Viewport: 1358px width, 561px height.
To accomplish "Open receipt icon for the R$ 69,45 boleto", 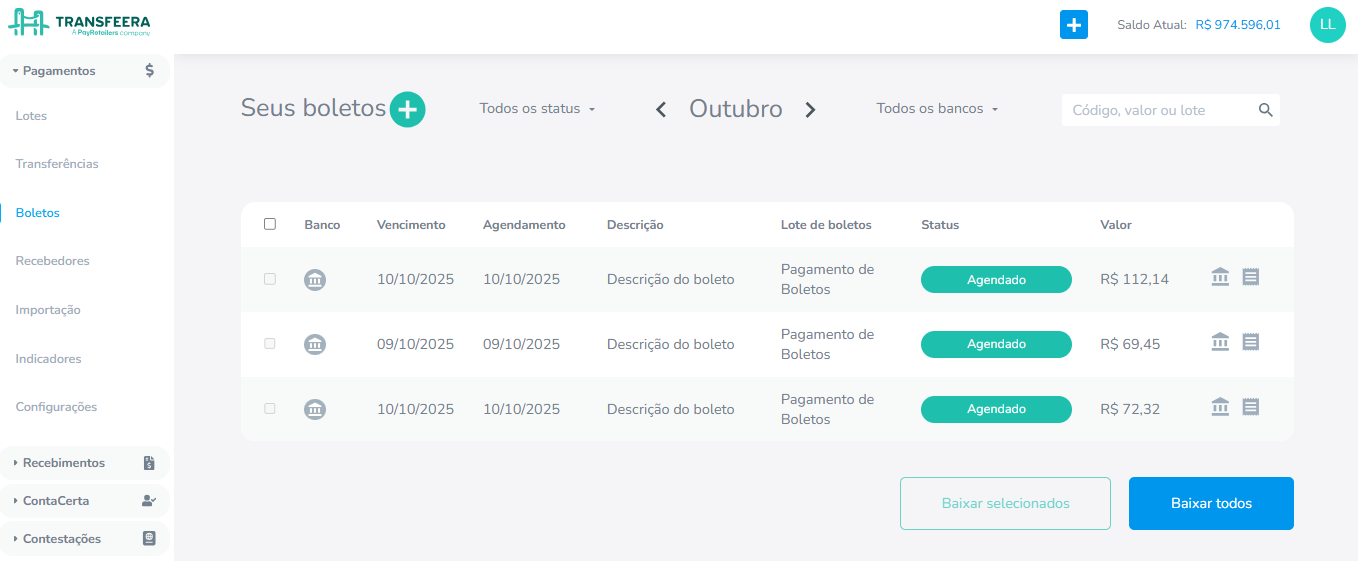I will pos(1250,342).
